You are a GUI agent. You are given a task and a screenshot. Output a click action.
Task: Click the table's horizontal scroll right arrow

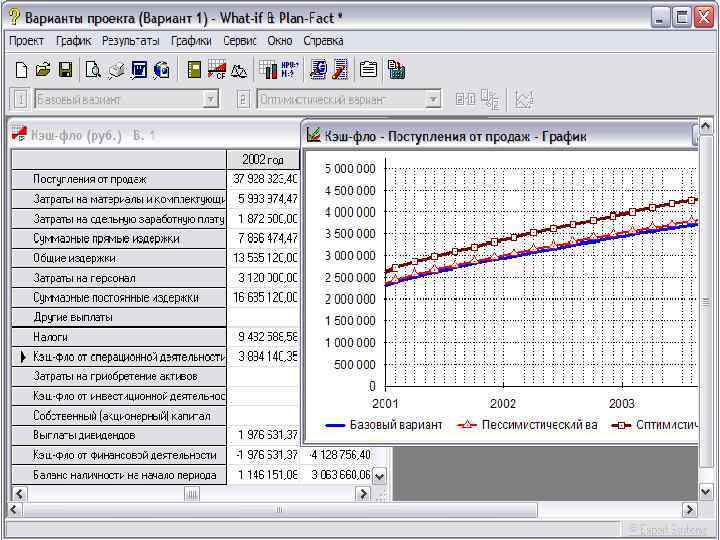363,494
